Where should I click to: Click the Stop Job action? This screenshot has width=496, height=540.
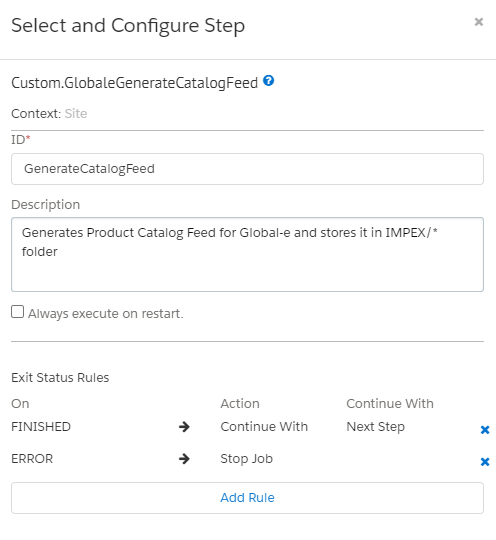(x=247, y=459)
